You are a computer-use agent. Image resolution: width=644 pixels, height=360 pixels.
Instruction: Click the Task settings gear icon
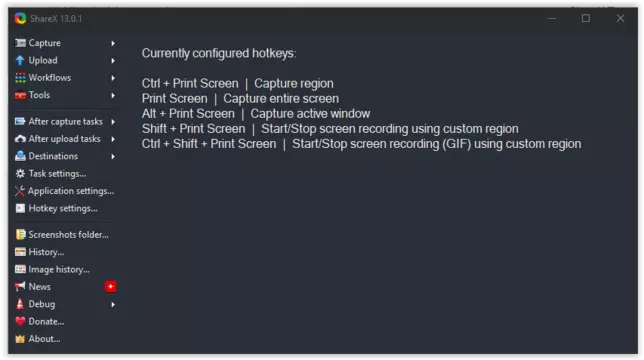pos(20,174)
